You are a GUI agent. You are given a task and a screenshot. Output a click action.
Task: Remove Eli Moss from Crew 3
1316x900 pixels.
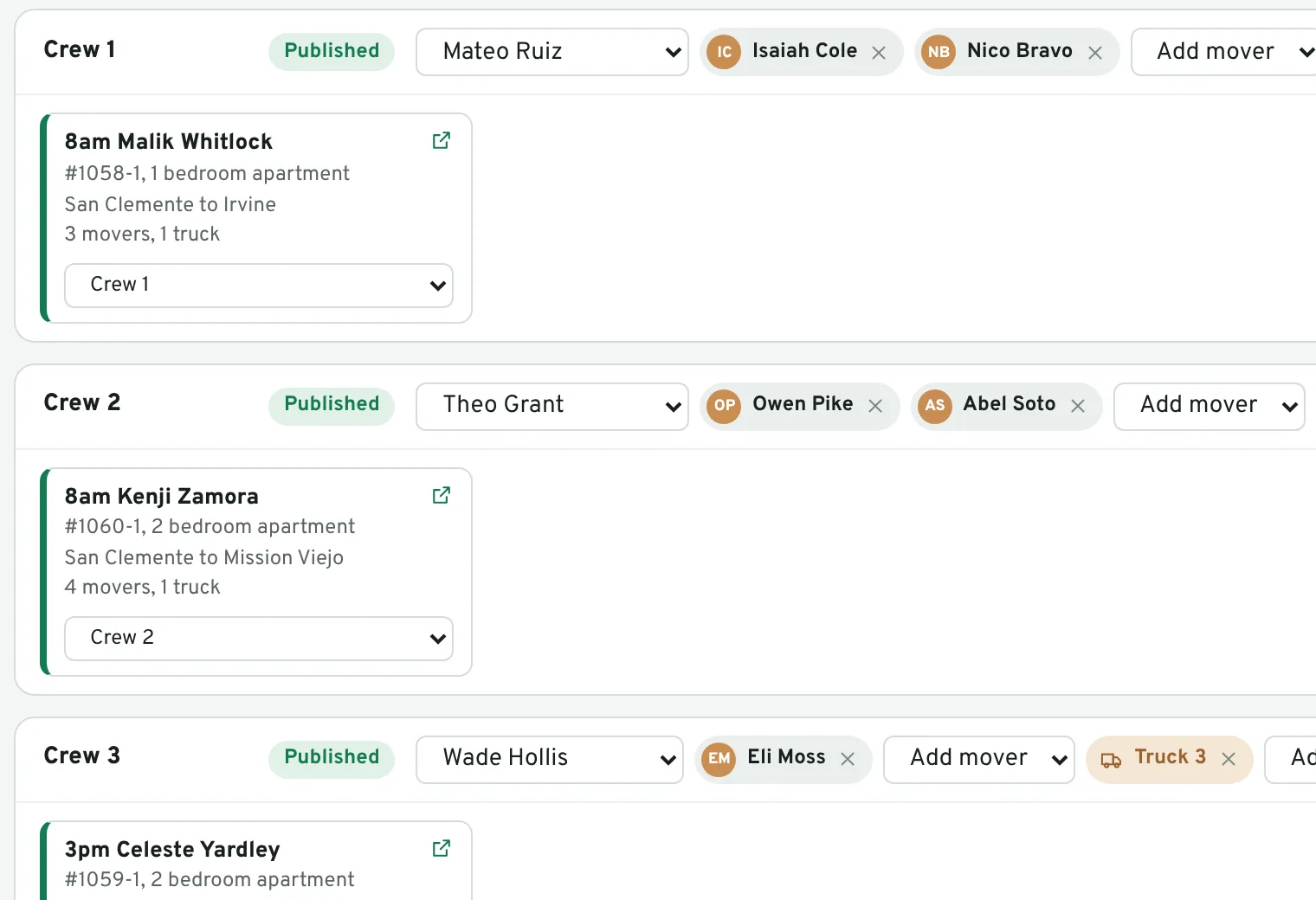pos(848,759)
